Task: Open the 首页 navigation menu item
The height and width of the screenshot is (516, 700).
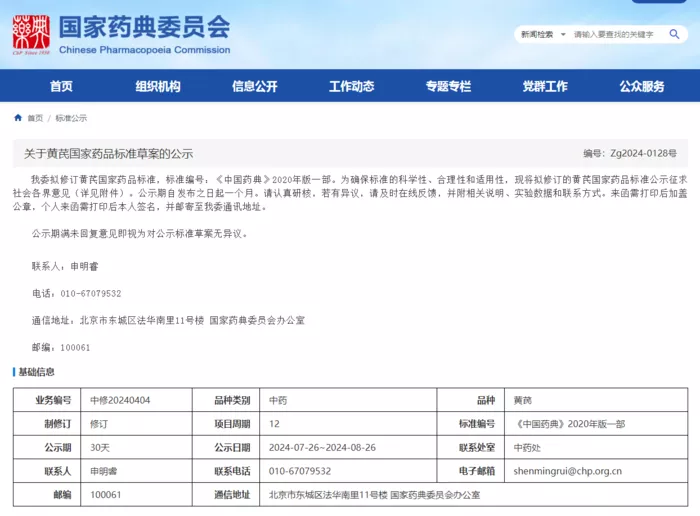Action: tap(61, 86)
